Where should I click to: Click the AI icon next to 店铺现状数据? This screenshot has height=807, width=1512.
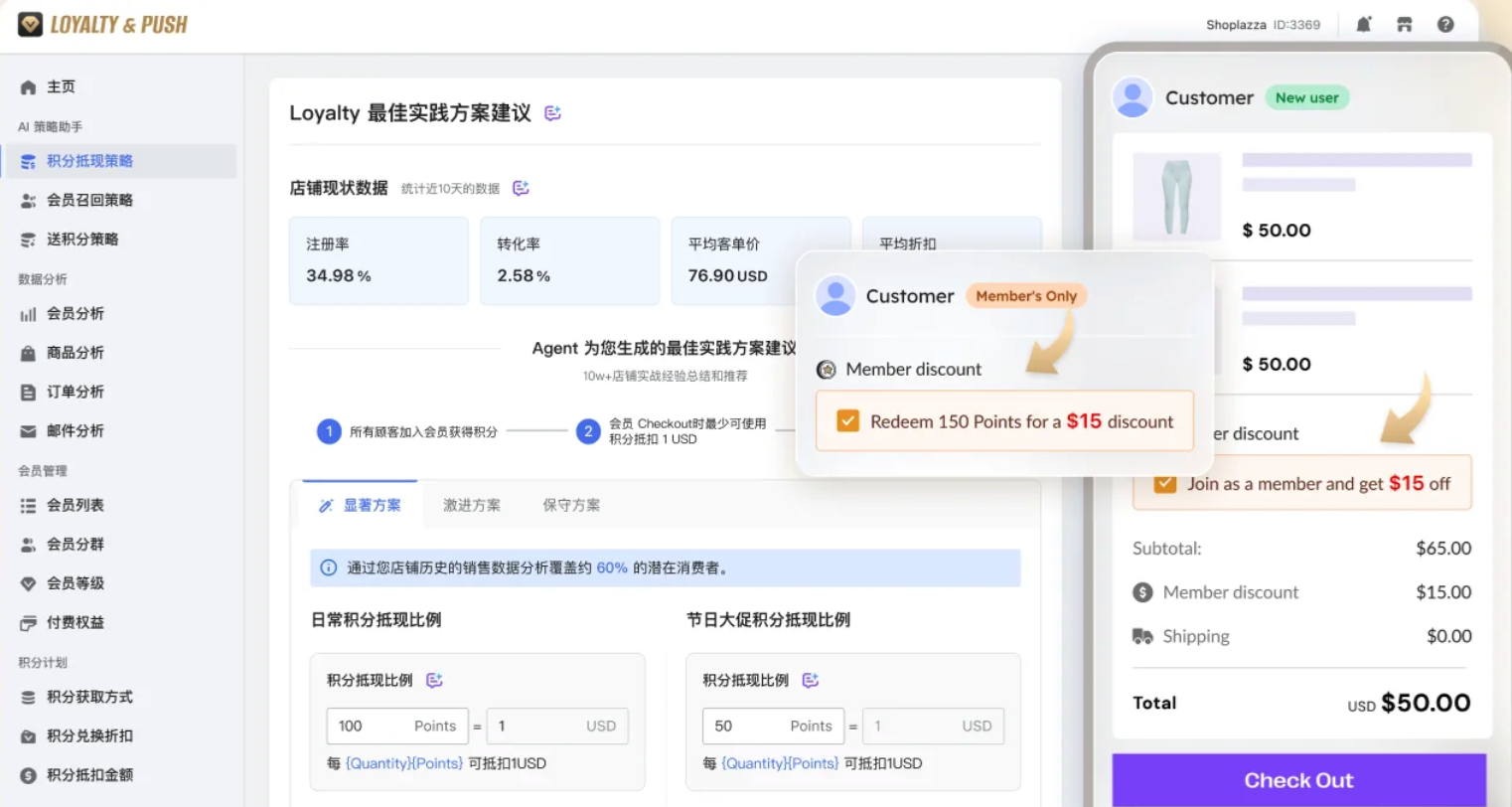point(521,188)
